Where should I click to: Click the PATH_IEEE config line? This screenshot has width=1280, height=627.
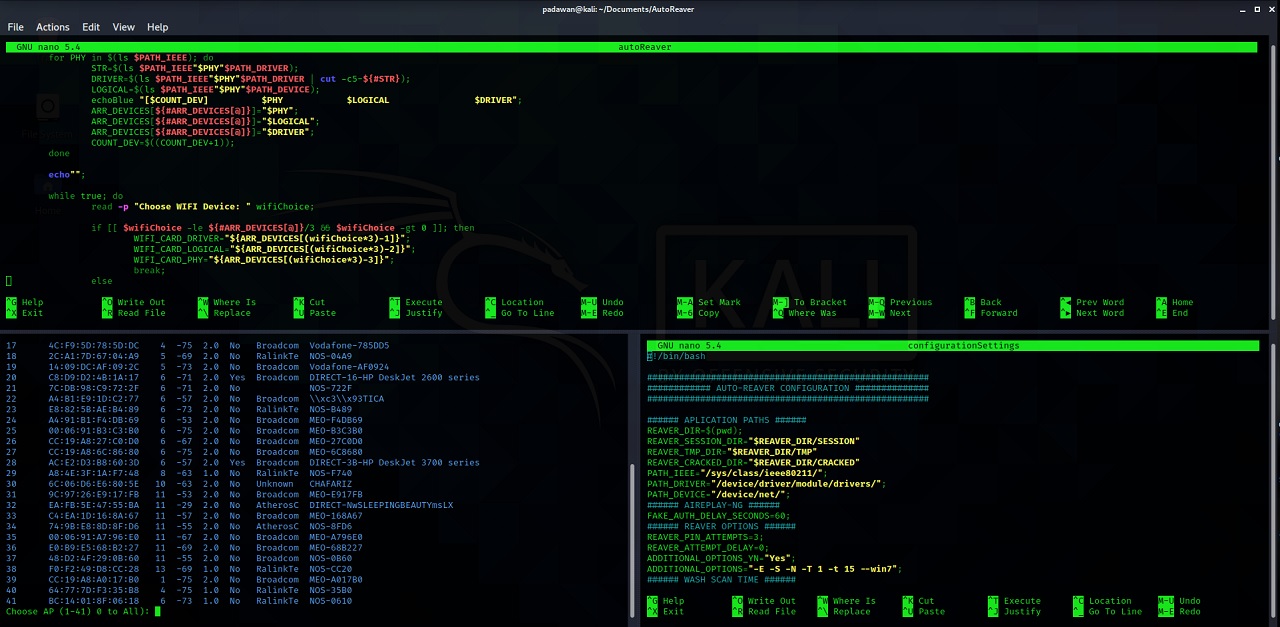click(x=737, y=473)
